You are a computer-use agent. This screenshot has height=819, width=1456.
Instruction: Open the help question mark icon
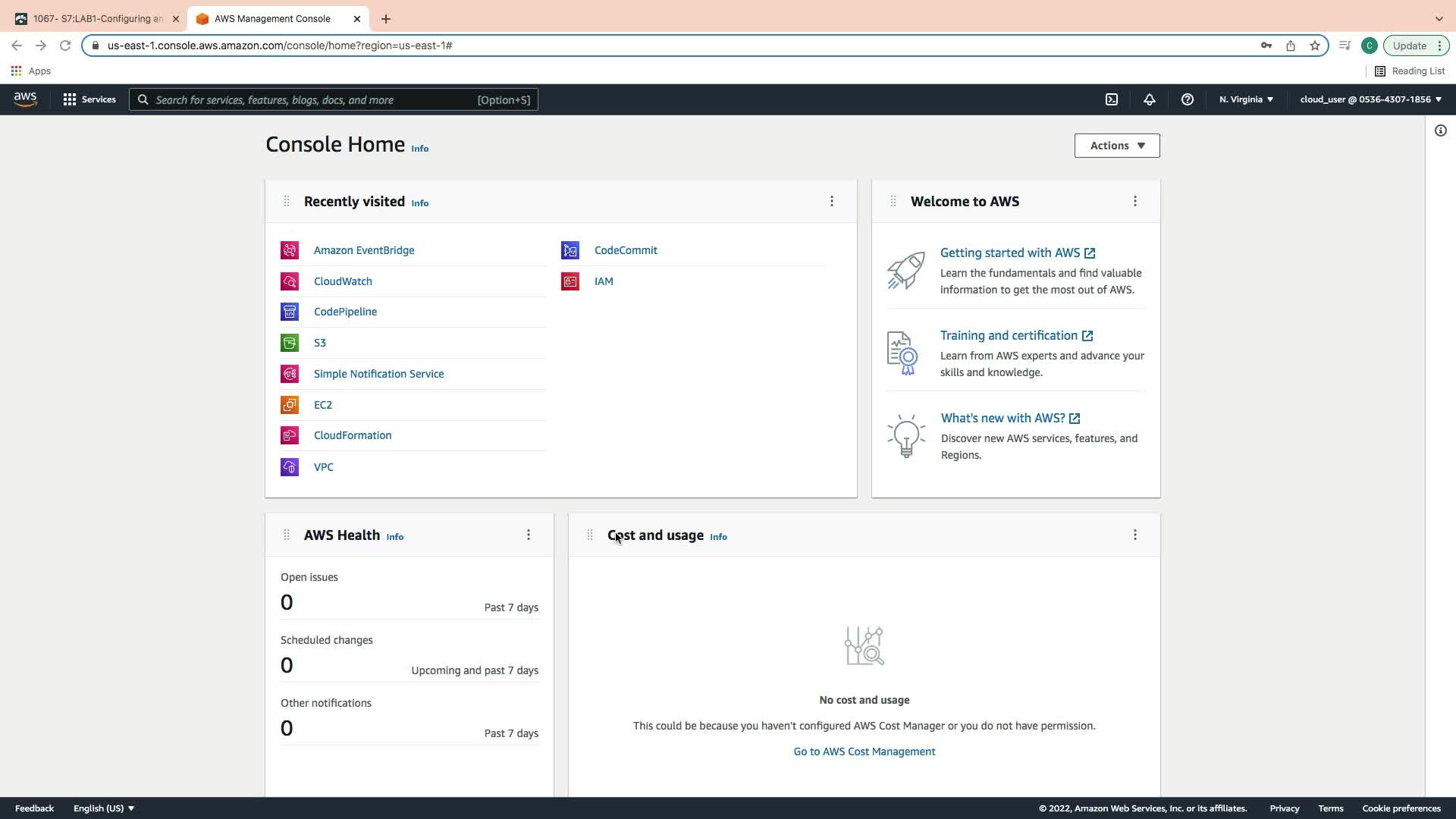point(1188,99)
